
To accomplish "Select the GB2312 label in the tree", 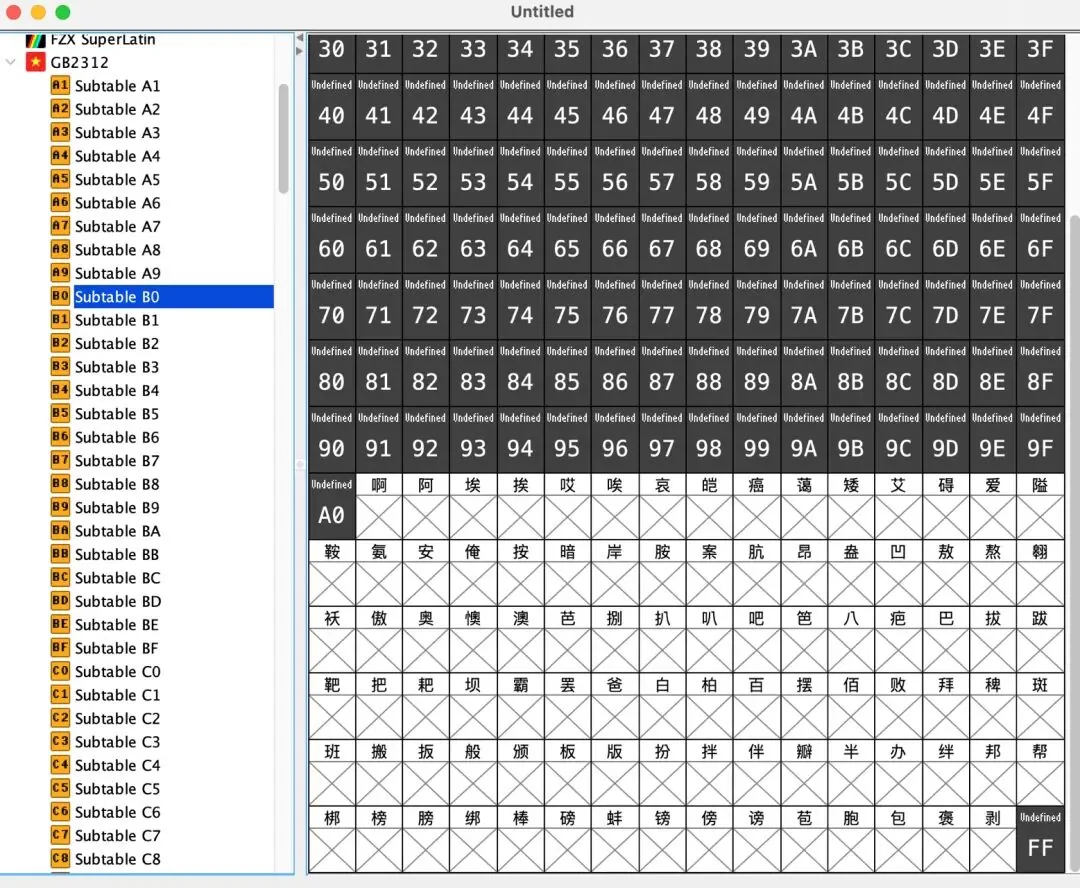I will pyautogui.click(x=79, y=62).
